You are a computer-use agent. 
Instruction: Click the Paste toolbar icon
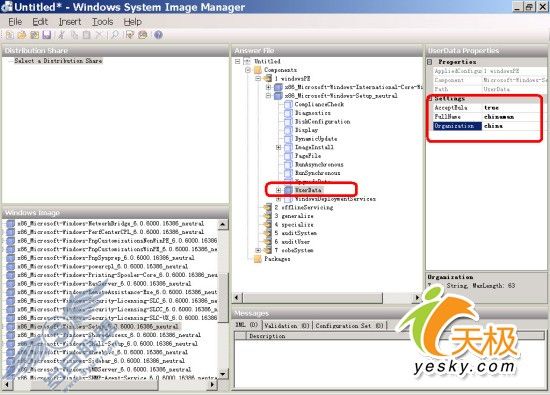pos(87,35)
